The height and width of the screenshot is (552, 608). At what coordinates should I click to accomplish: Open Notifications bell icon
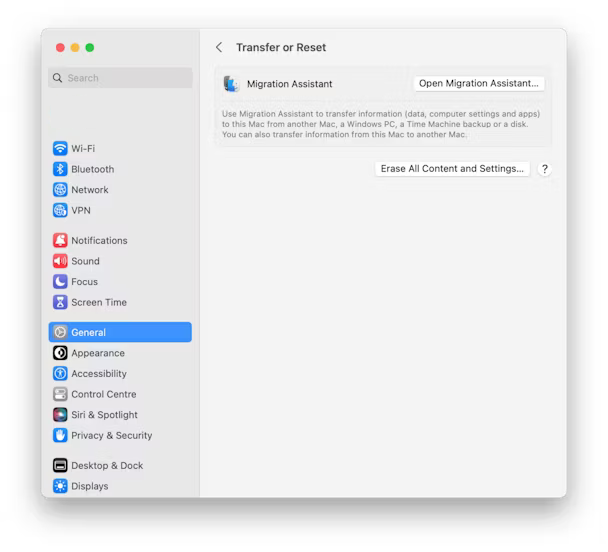60,241
